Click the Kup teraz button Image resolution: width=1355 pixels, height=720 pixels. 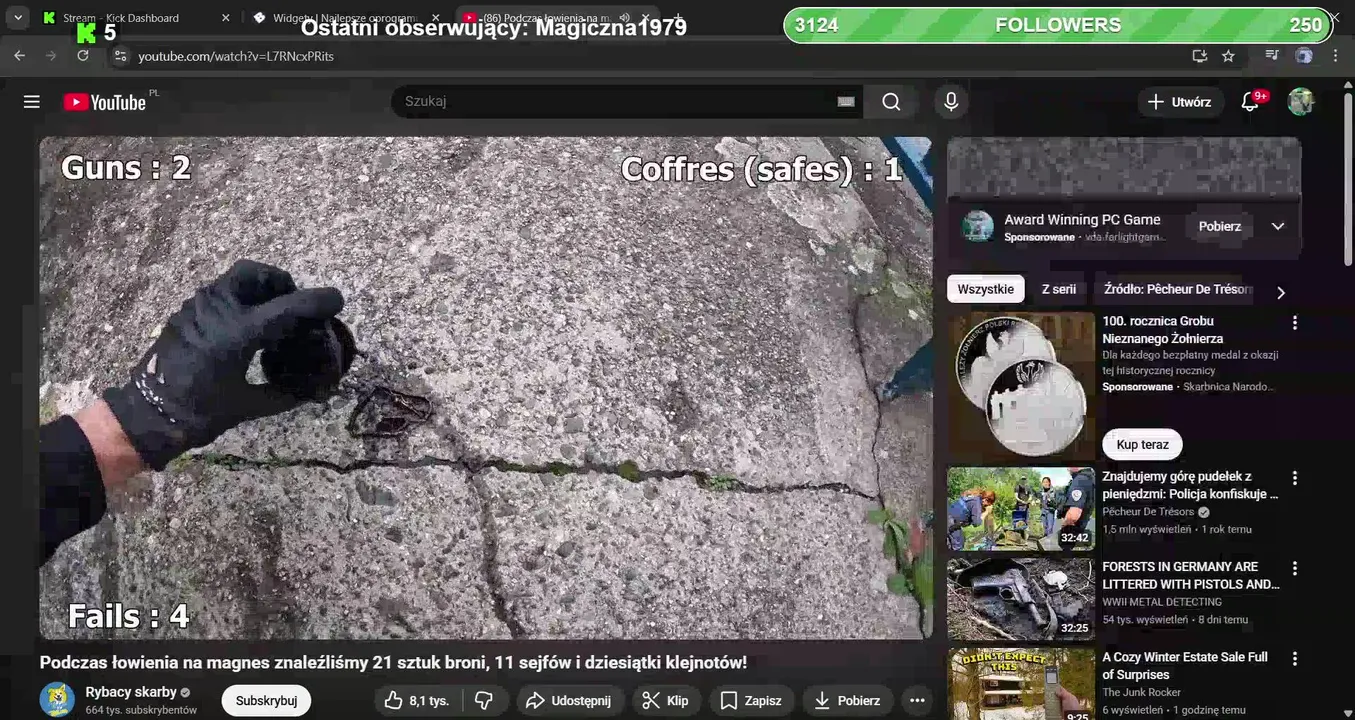1142,445
